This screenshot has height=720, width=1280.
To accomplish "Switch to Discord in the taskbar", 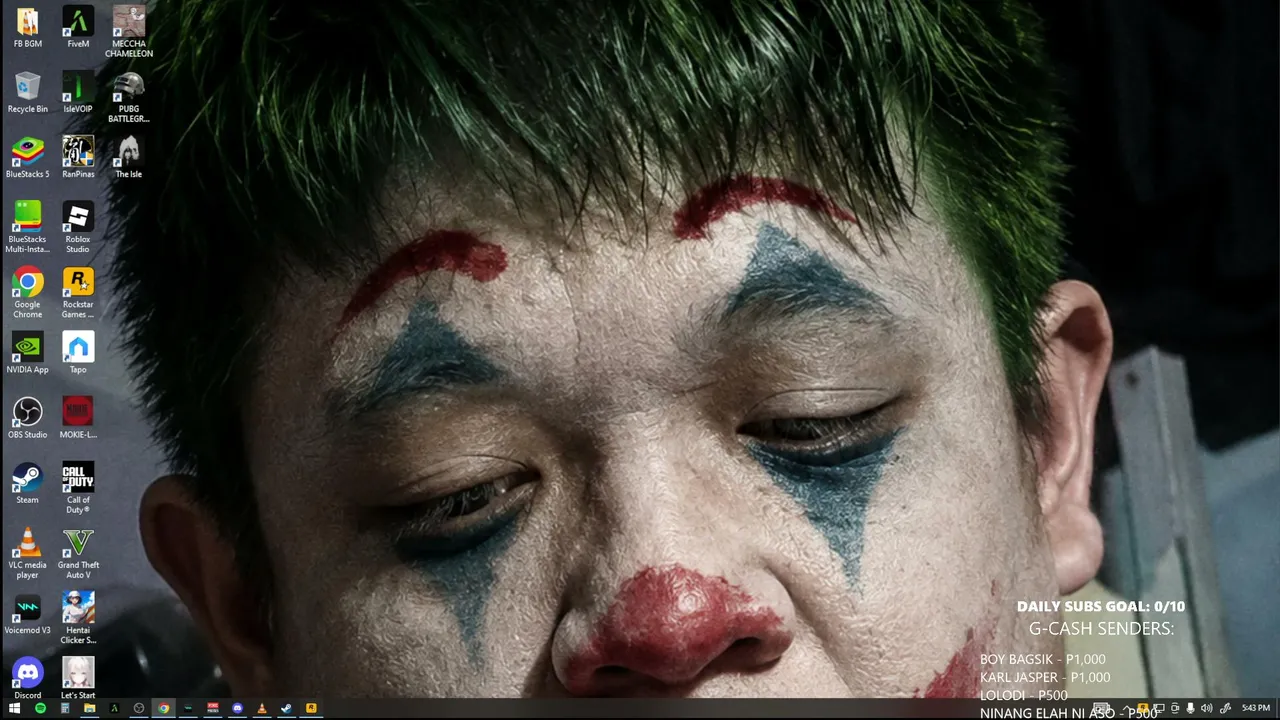I will coord(237,709).
